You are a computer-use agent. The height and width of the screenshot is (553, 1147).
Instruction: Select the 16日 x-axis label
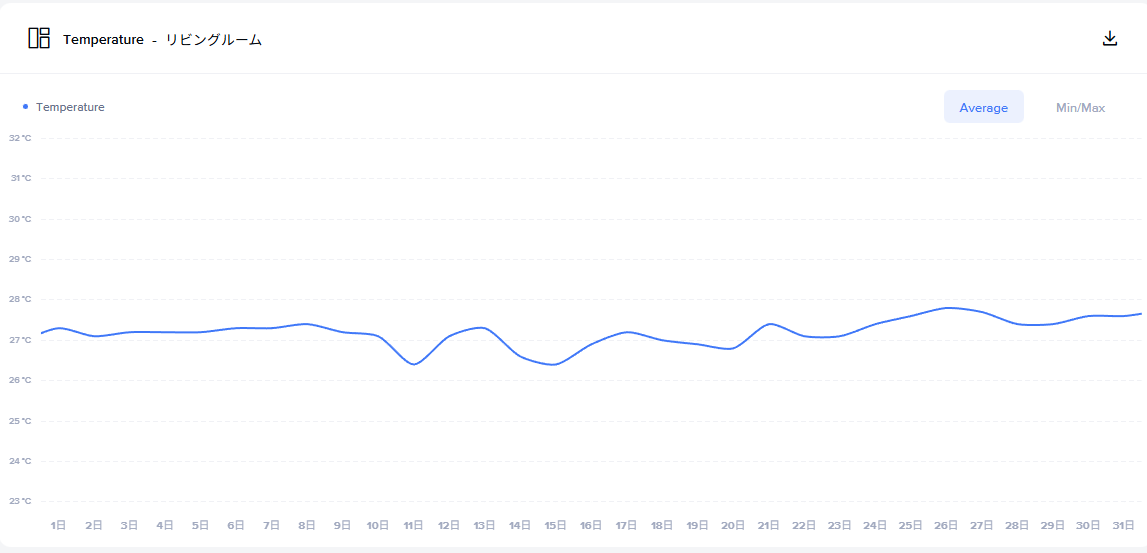pyautogui.click(x=590, y=525)
